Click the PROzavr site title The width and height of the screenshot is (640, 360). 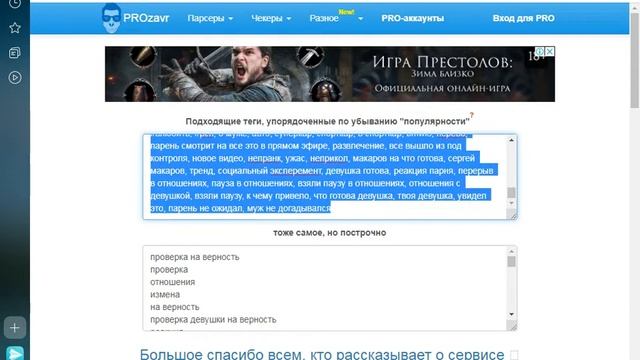[146, 18]
